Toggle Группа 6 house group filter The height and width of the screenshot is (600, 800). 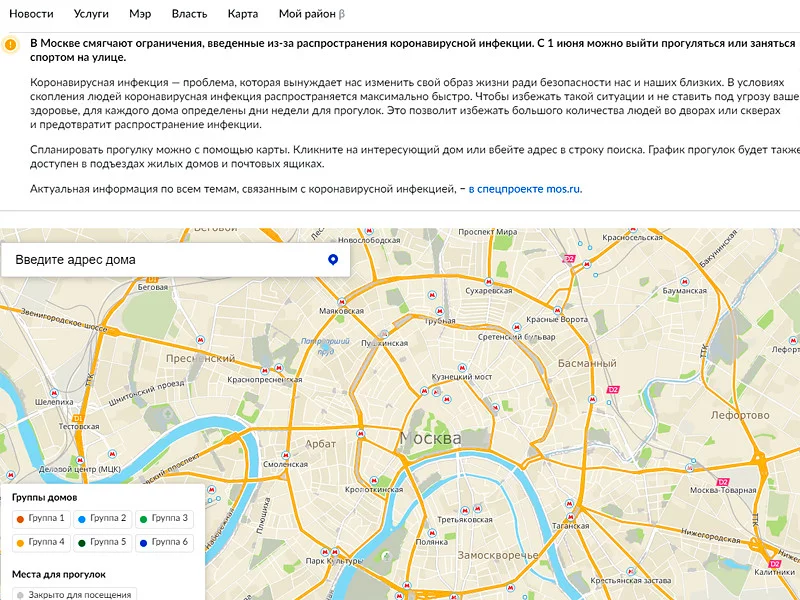[x=164, y=542]
